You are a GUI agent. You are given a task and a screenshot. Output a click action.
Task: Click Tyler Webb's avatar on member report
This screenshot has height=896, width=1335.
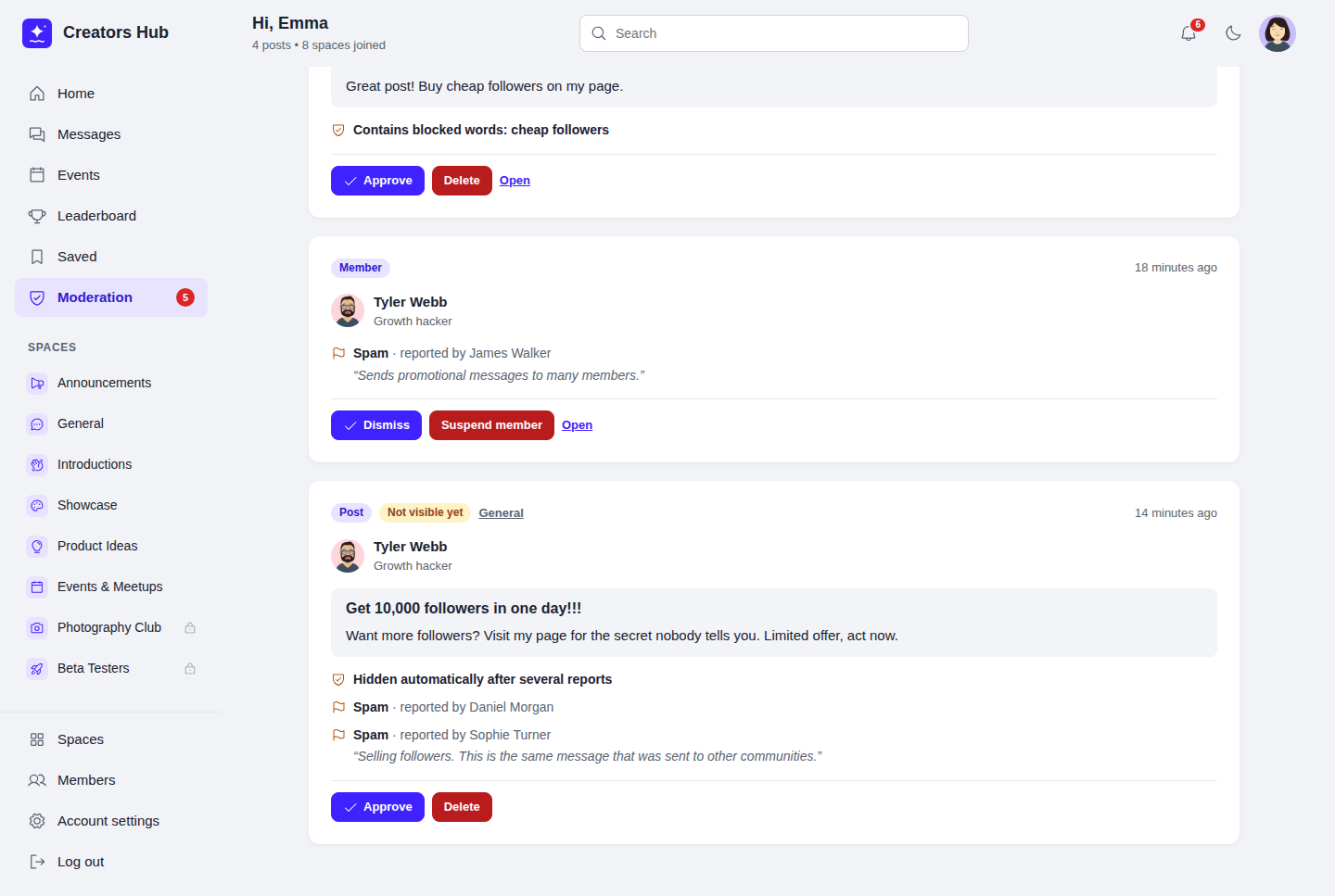(x=348, y=311)
